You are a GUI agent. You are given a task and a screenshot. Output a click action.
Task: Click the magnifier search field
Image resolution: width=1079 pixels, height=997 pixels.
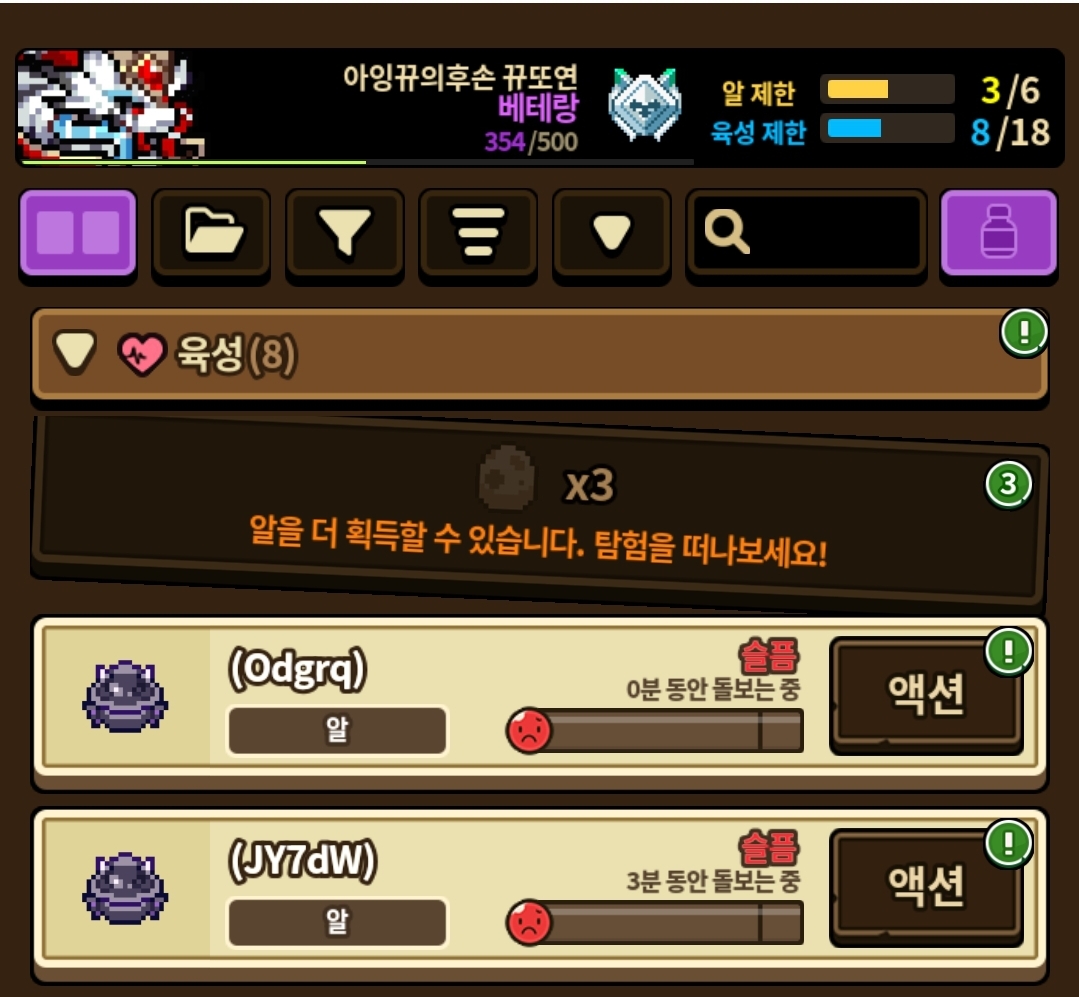806,233
